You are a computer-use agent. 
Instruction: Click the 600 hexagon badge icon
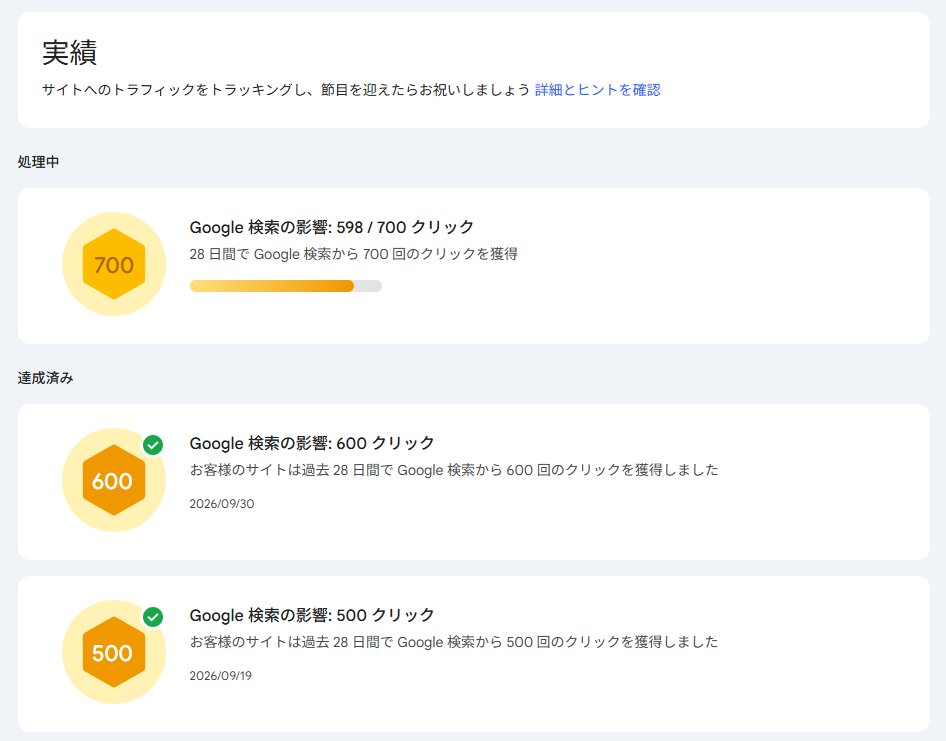click(114, 480)
